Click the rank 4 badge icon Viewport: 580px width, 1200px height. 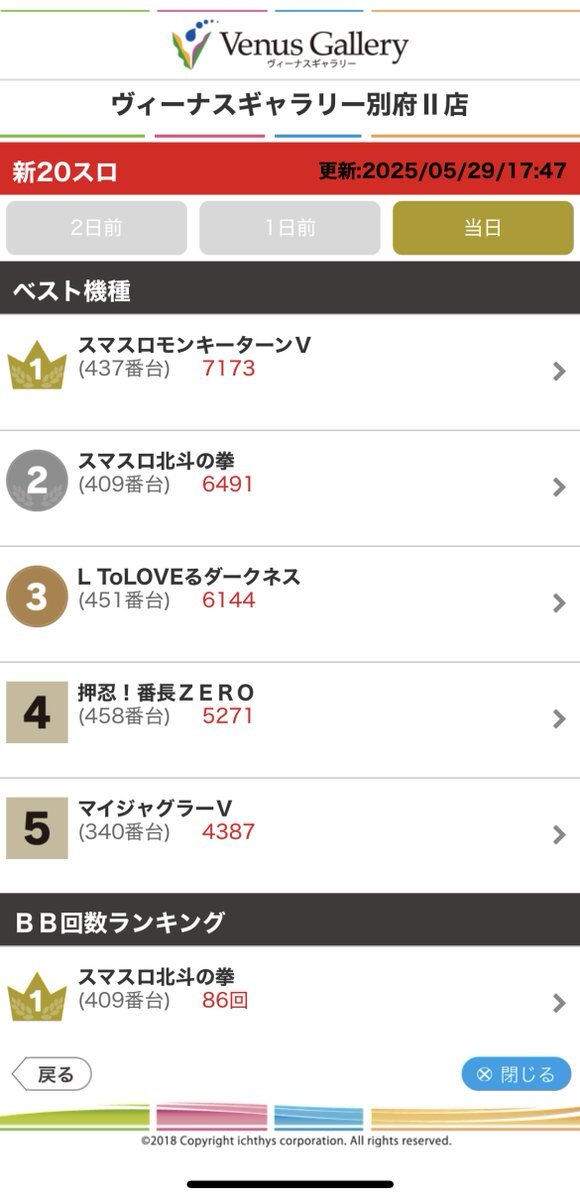tap(37, 713)
